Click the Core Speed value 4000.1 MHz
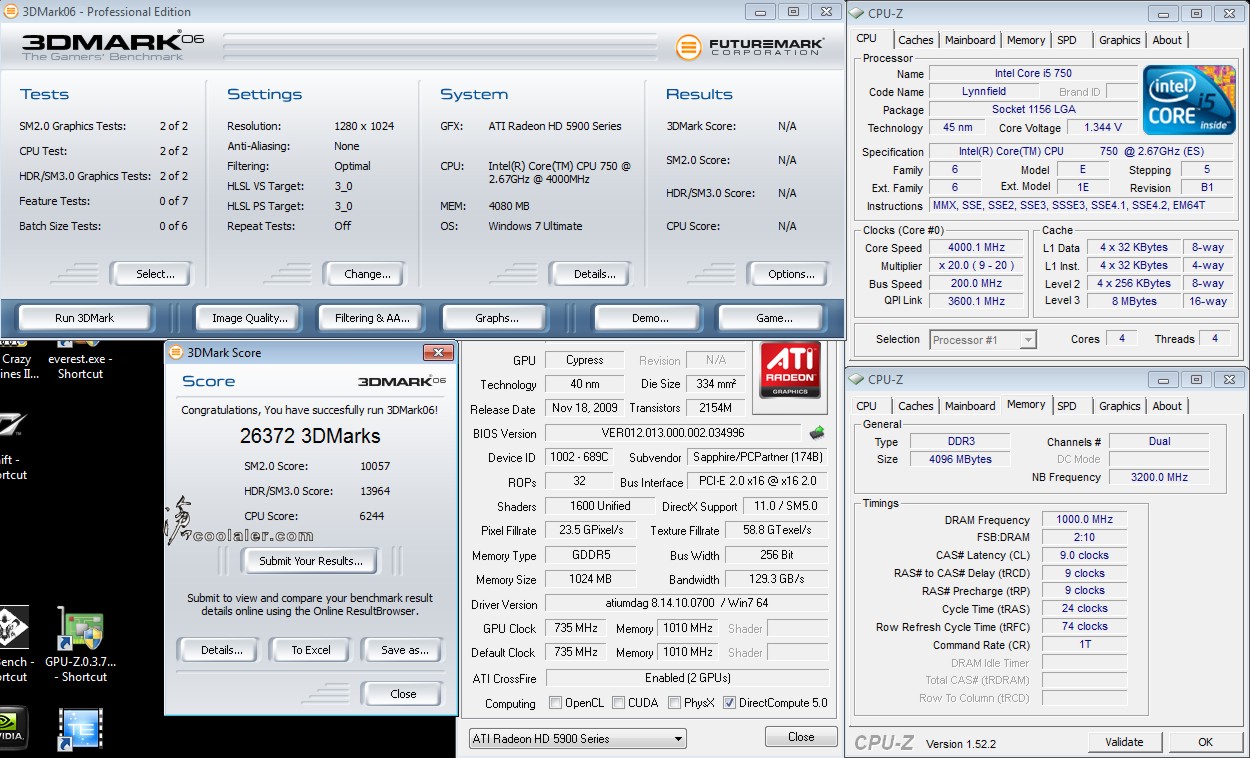The height and width of the screenshot is (758, 1250). (x=976, y=247)
